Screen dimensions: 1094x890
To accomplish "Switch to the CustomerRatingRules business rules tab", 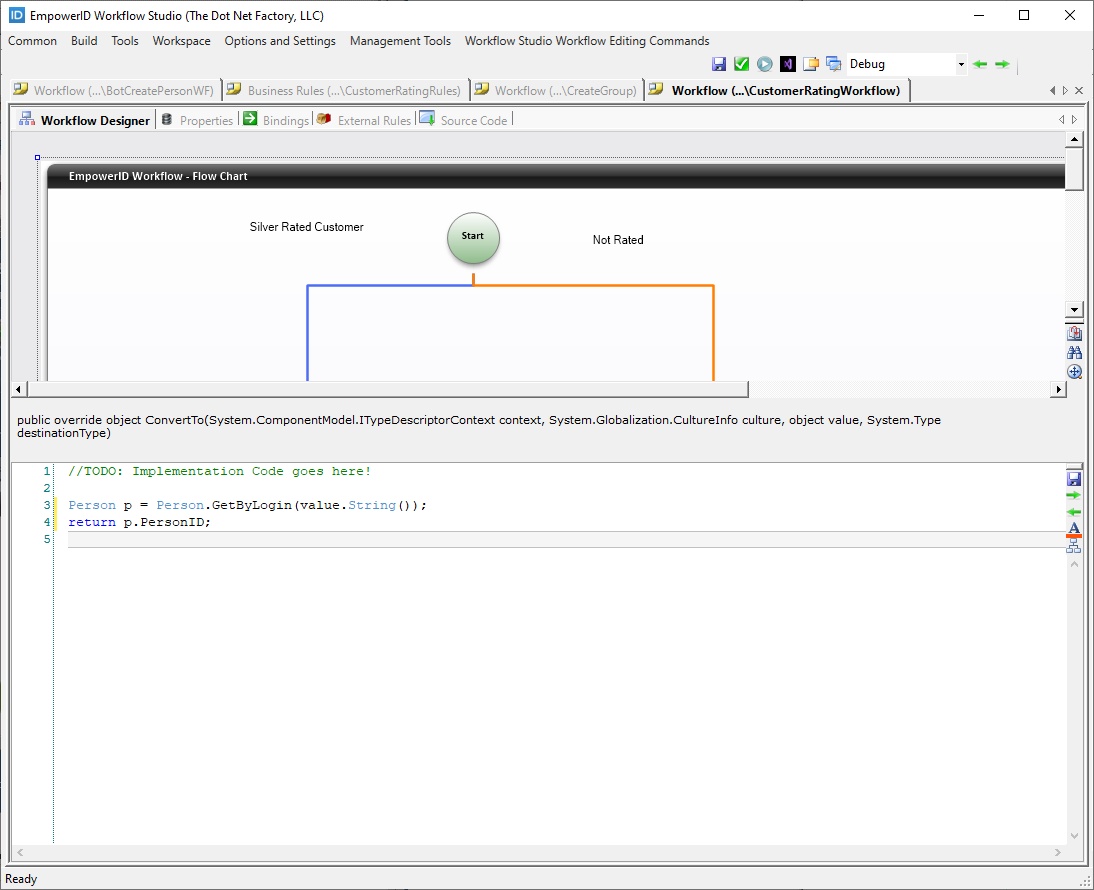I will 345,91.
